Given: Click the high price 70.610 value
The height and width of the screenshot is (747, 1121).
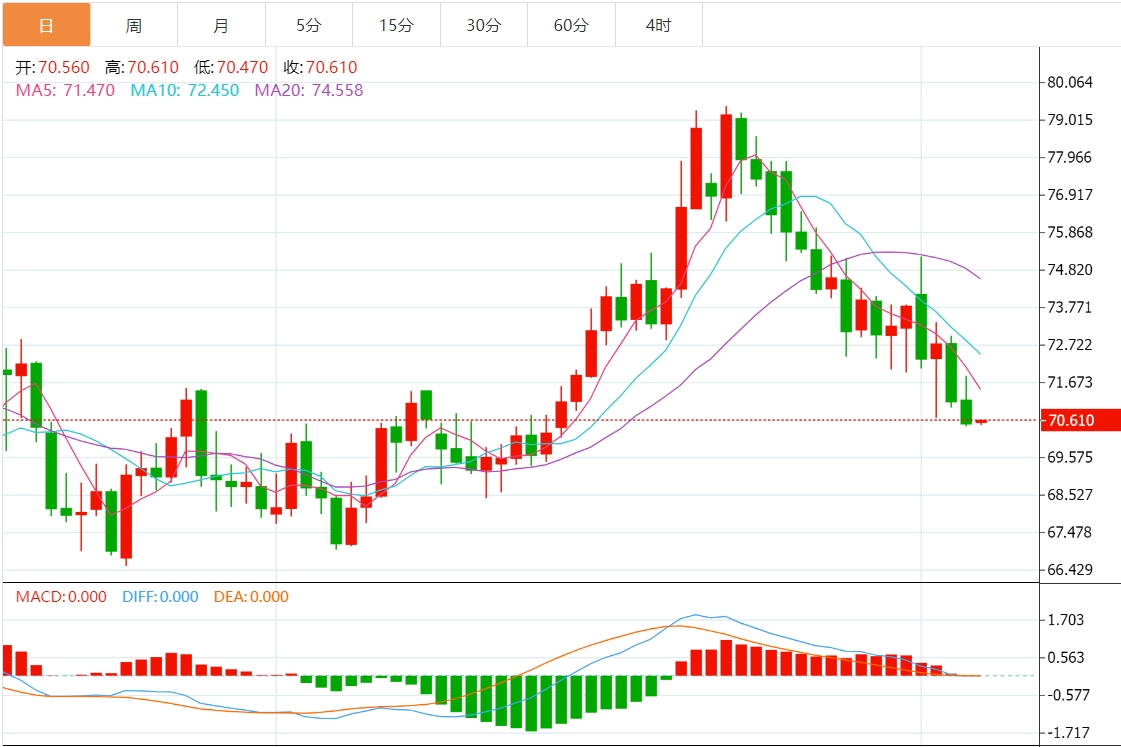Looking at the screenshot, I should point(153,67).
